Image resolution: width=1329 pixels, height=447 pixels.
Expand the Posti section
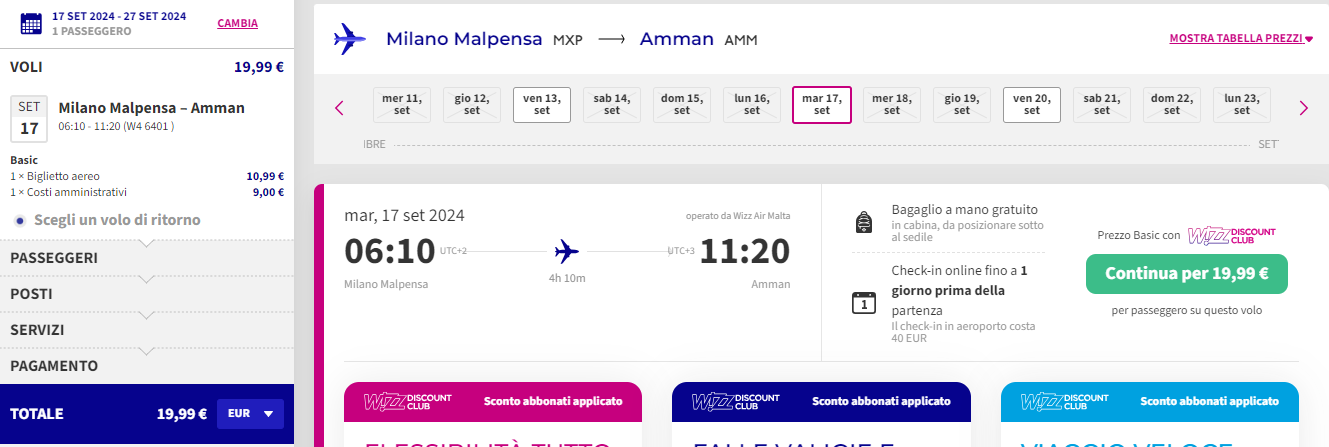147,294
